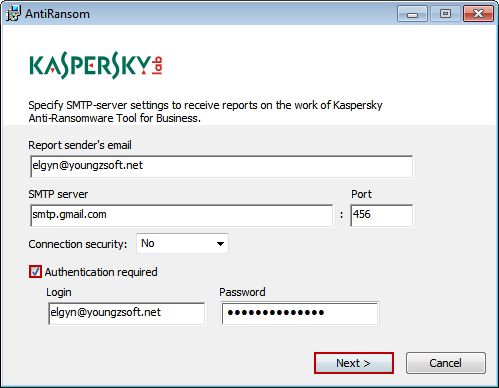
Task: Click the SMTP-server settings description text
Action: coord(205,111)
